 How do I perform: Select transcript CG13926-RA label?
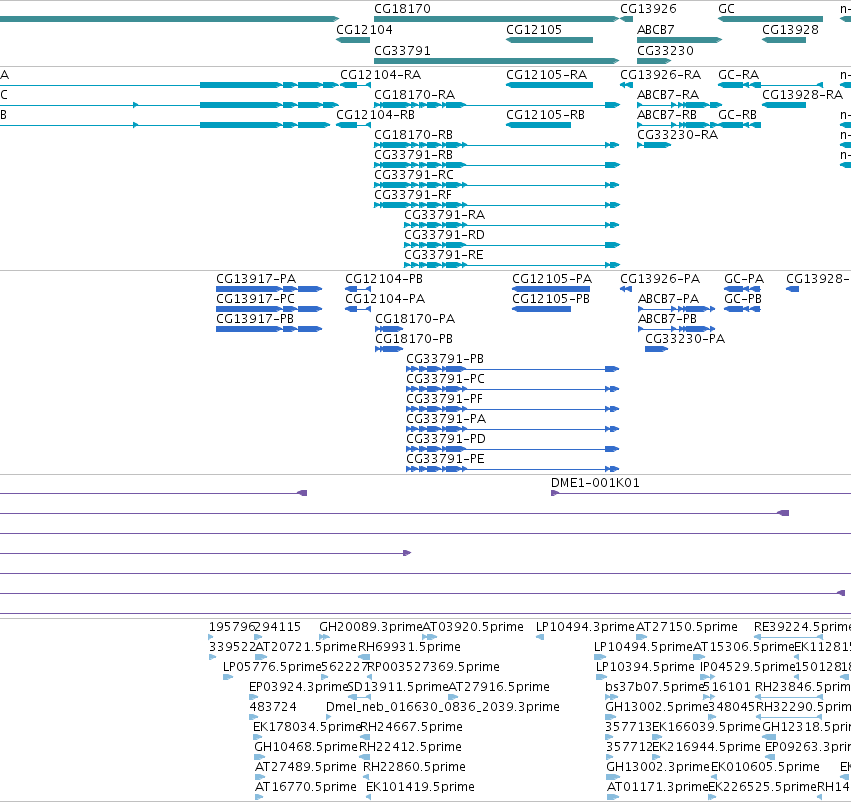tap(661, 75)
